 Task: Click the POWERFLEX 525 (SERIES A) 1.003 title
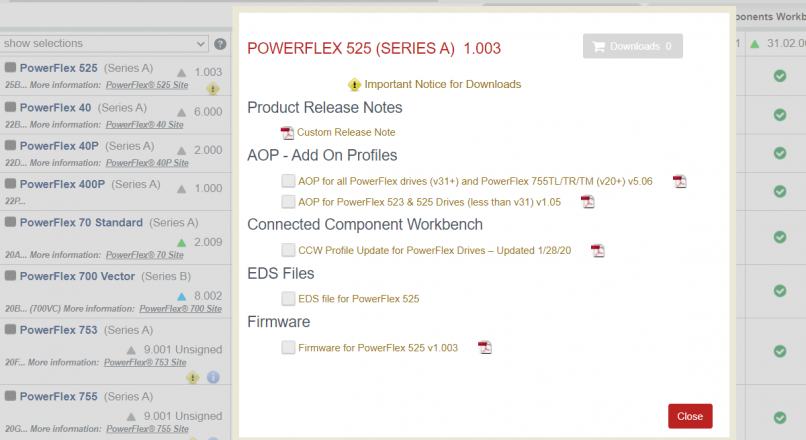click(x=374, y=48)
